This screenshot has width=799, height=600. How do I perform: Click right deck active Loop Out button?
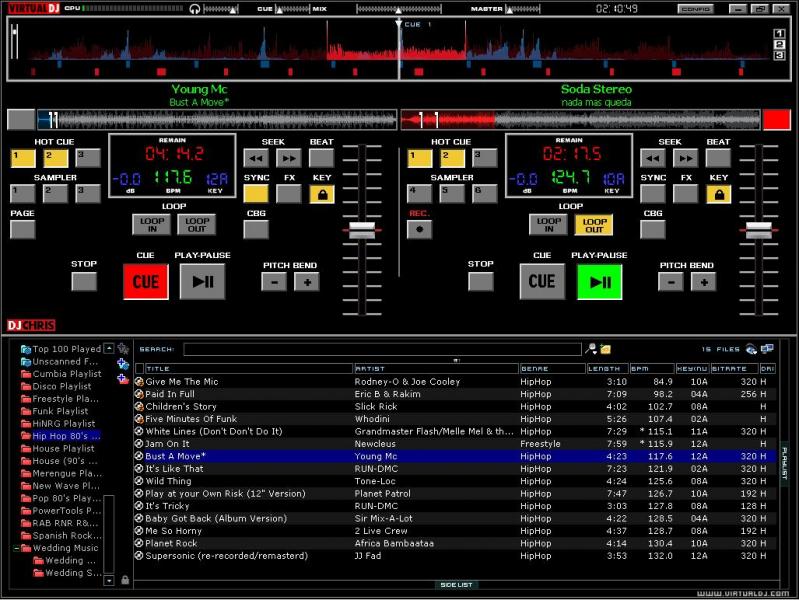click(x=594, y=225)
